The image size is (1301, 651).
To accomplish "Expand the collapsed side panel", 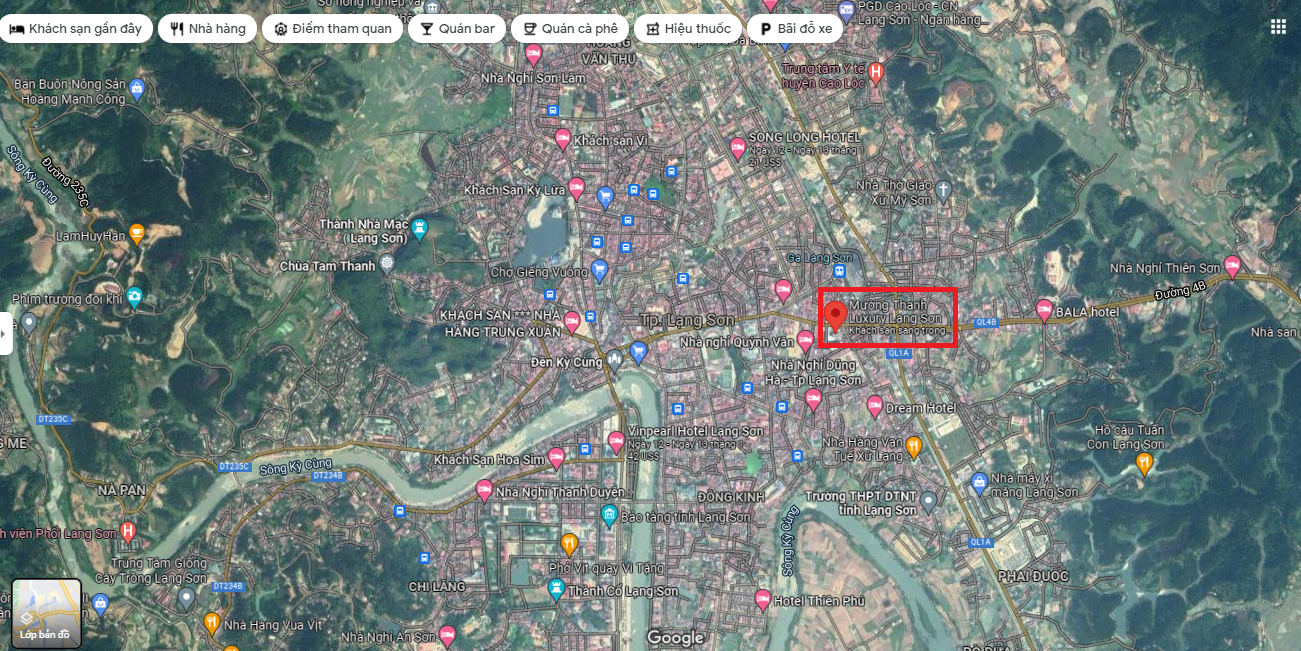I will pos(6,333).
